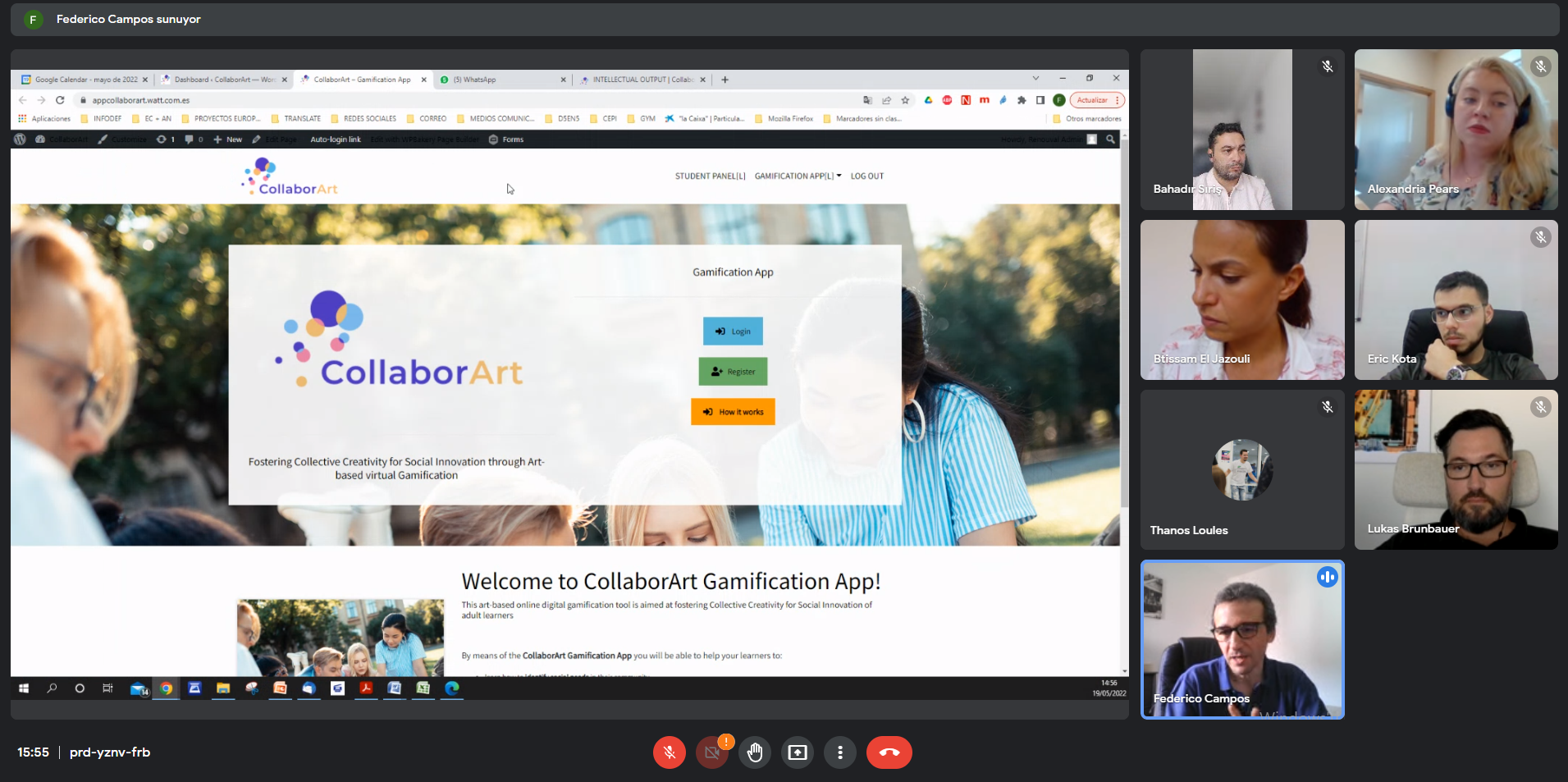Open File Explorer in taskbar
The width and height of the screenshot is (1568, 782).
[x=222, y=688]
